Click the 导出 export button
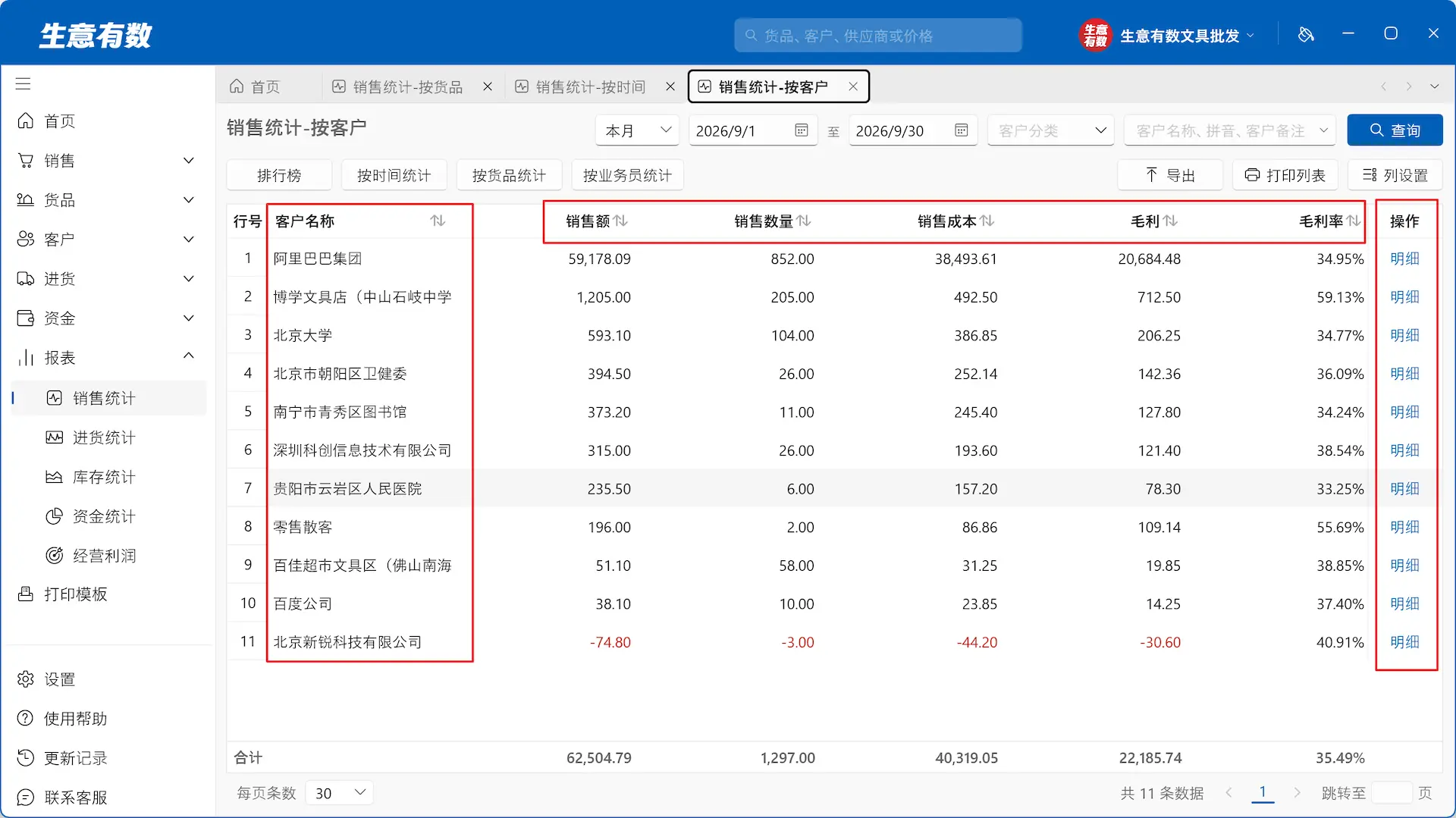The height and width of the screenshot is (818, 1456). click(x=1169, y=175)
